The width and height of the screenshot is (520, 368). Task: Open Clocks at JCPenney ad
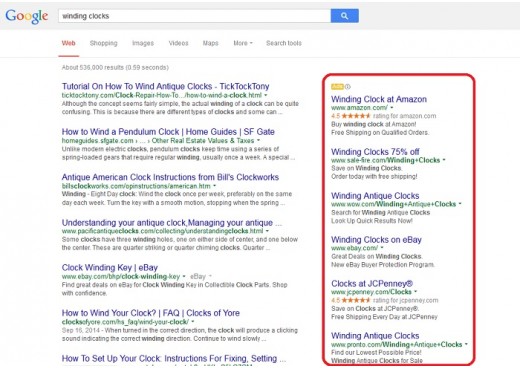coord(372,284)
